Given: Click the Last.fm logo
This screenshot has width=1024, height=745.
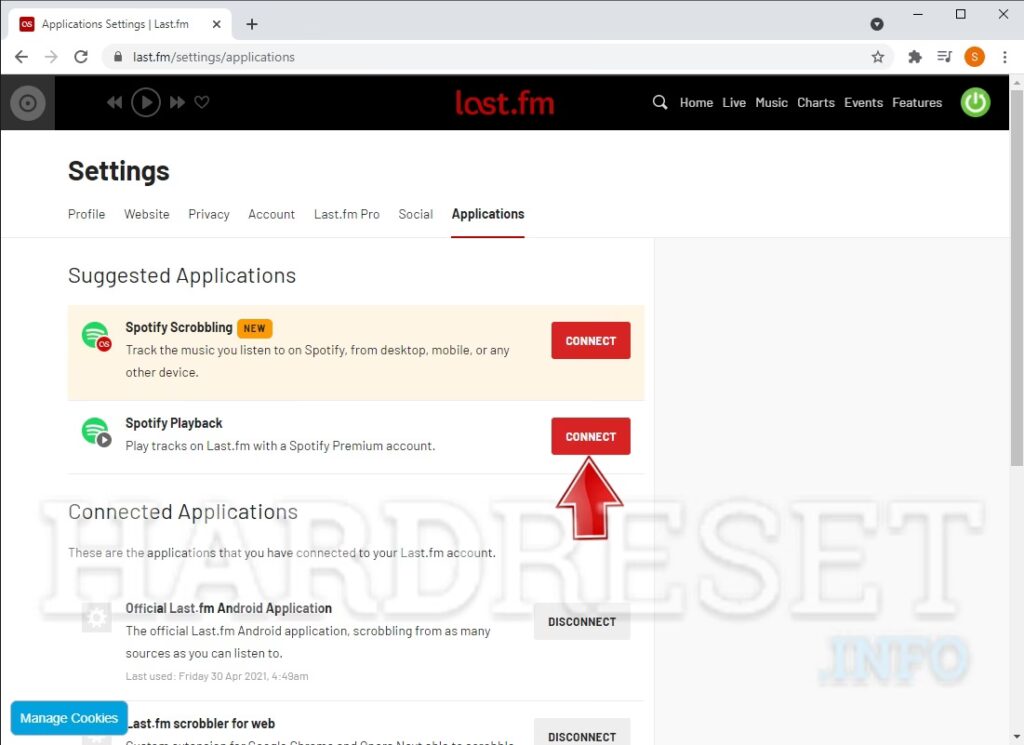Looking at the screenshot, I should [x=504, y=102].
